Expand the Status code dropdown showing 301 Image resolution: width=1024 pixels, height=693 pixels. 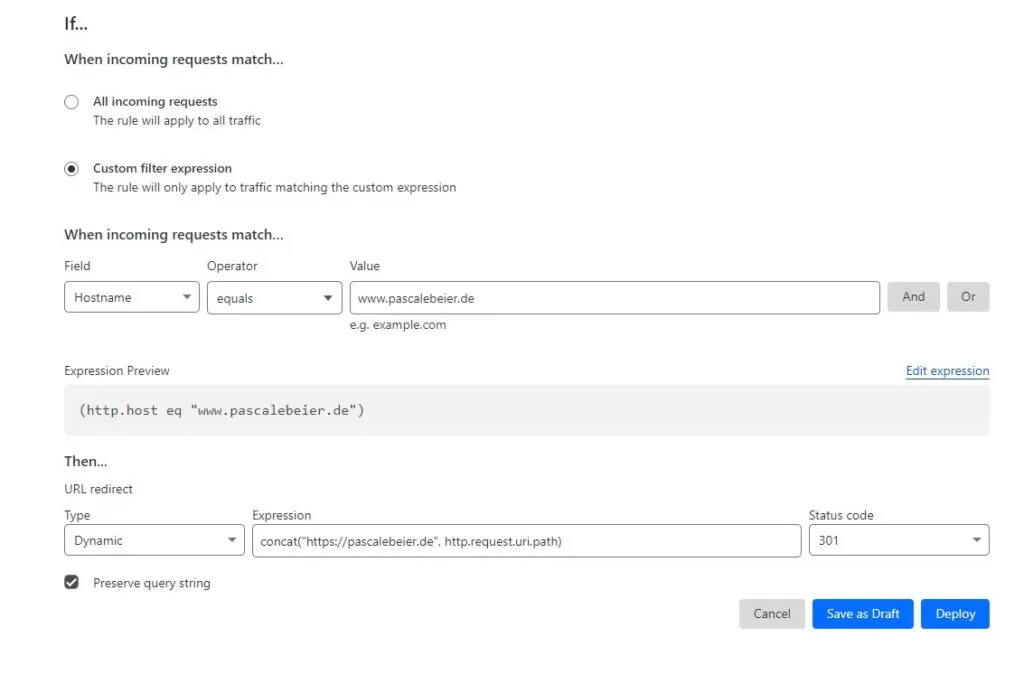(898, 541)
